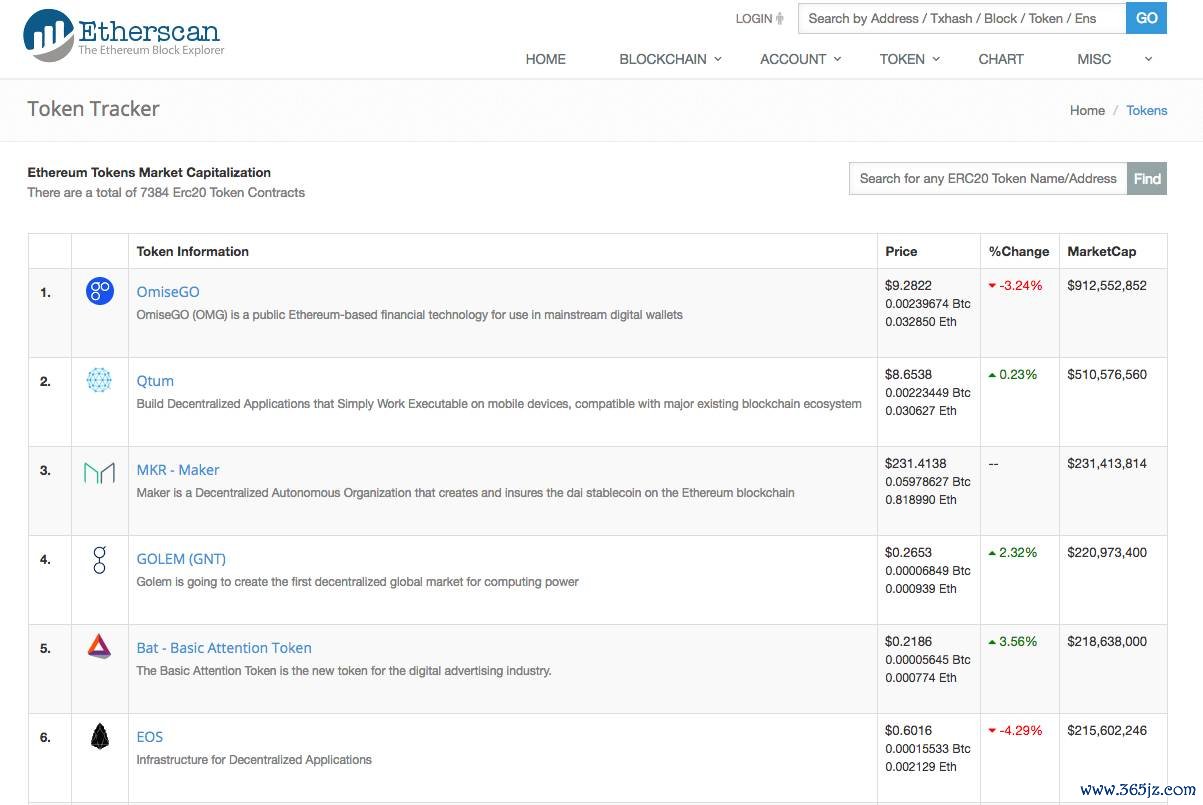
Task: Open the Qtum token link
Action: pyautogui.click(x=155, y=381)
